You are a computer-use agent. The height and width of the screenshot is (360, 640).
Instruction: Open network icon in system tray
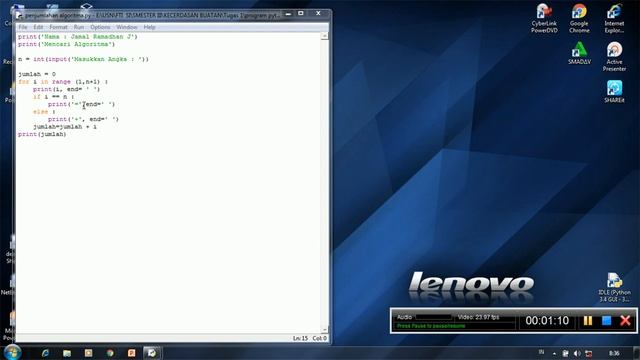[566, 353]
